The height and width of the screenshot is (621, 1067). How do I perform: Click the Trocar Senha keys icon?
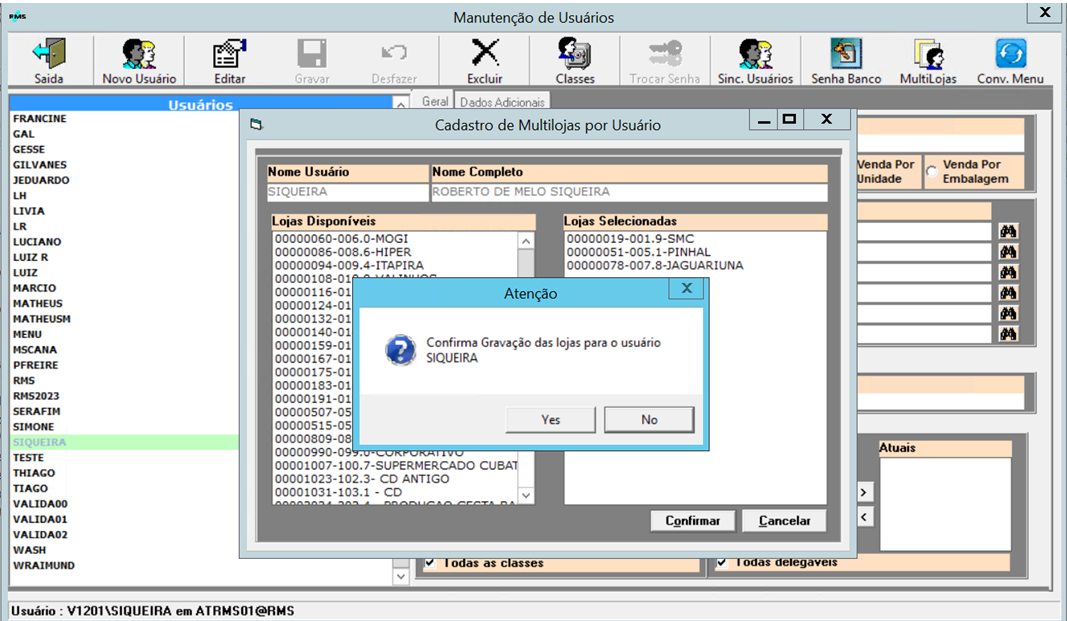(665, 53)
